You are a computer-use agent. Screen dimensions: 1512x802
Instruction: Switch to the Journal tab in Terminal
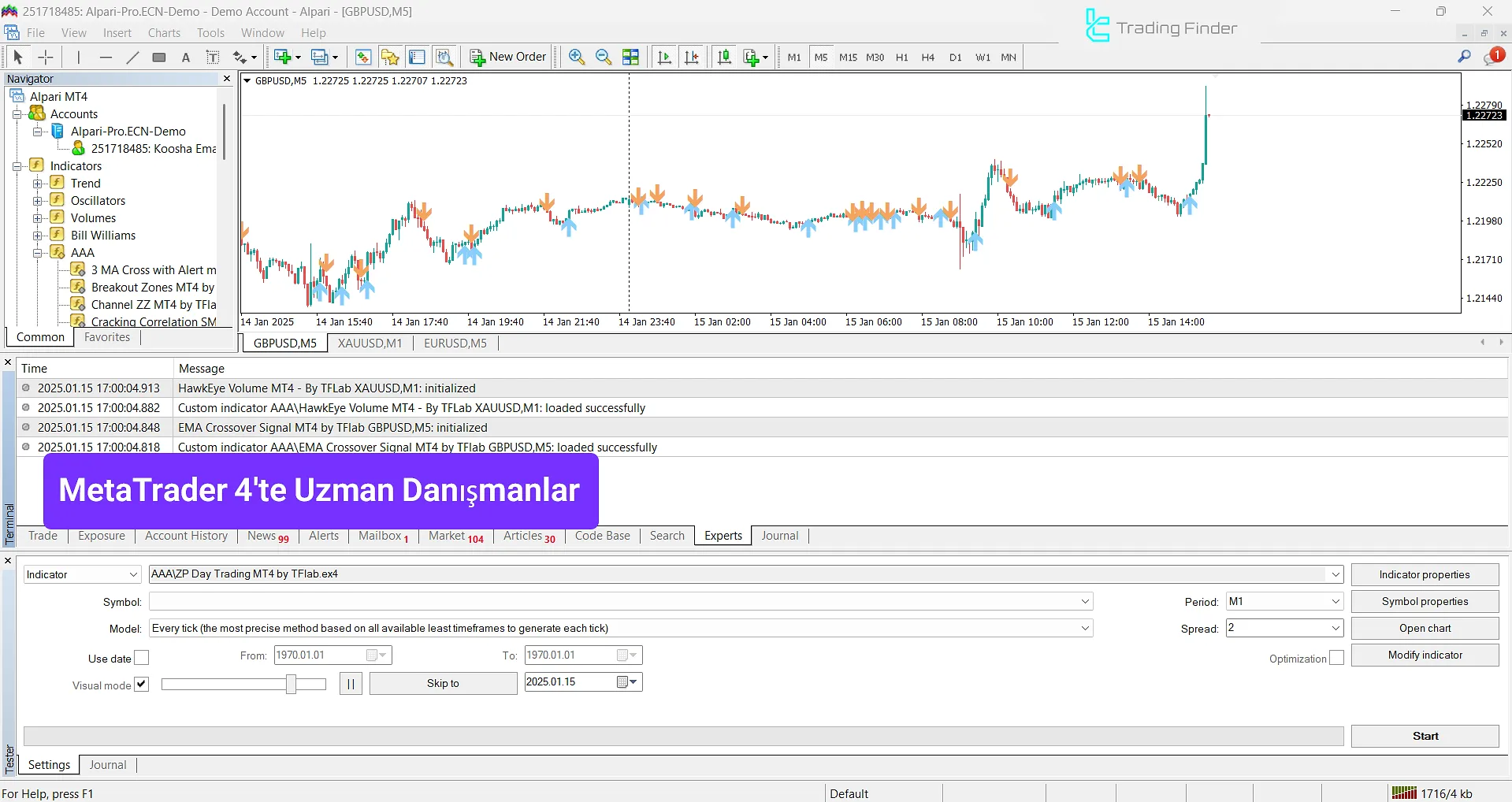click(x=780, y=536)
